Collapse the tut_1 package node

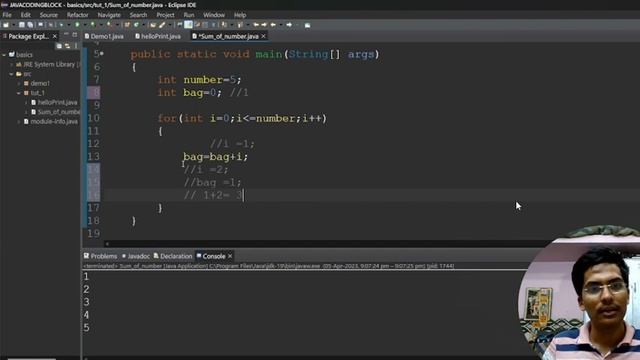click(x=19, y=93)
